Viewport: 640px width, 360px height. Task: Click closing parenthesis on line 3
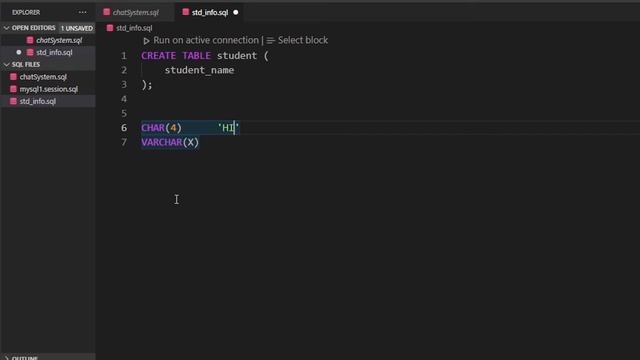(144, 84)
